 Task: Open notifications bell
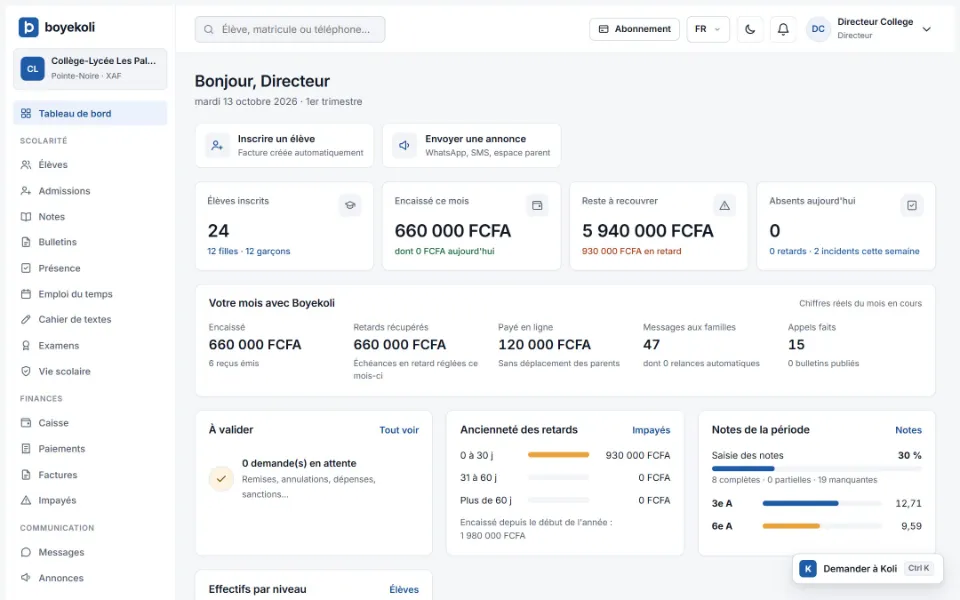[x=783, y=29]
